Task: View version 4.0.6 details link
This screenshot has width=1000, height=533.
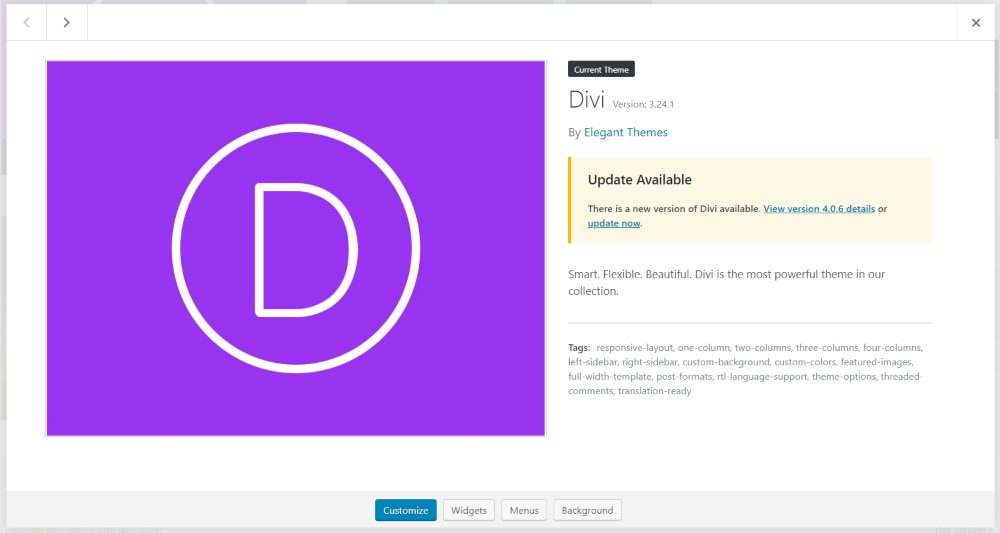Action: tap(819, 208)
